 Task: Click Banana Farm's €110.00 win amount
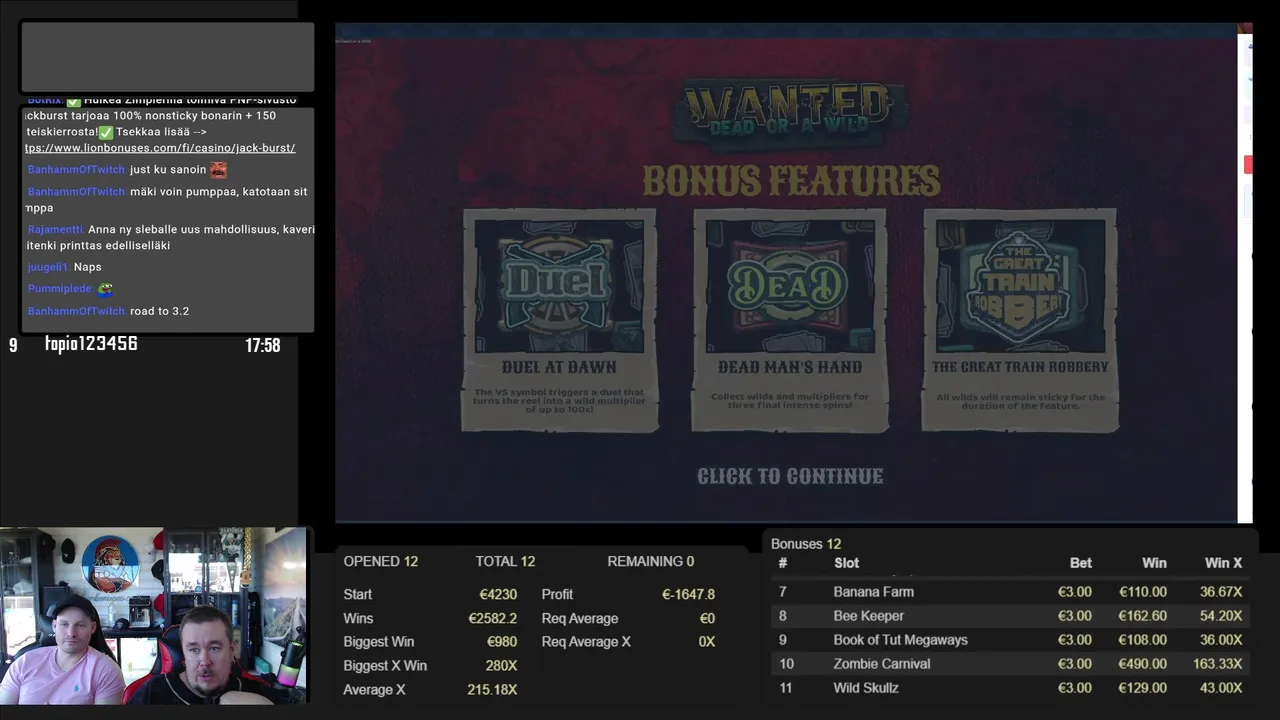point(1143,592)
